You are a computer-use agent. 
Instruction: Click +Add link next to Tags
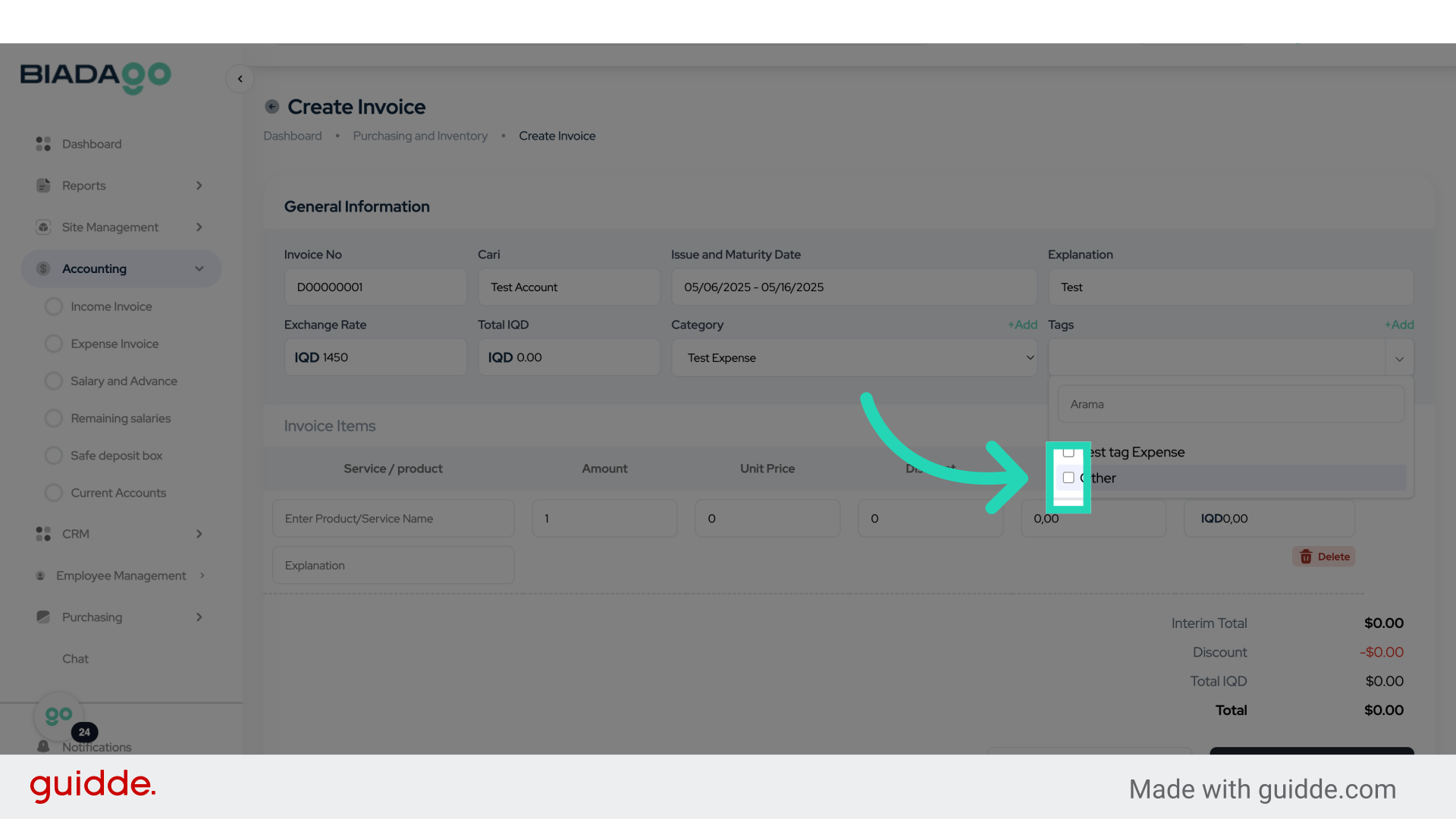click(1399, 325)
